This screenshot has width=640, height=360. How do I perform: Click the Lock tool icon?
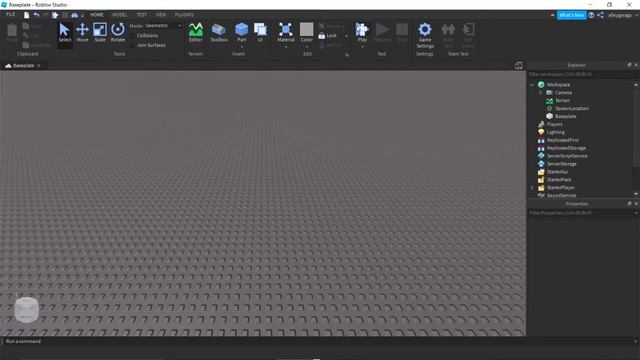[322, 36]
